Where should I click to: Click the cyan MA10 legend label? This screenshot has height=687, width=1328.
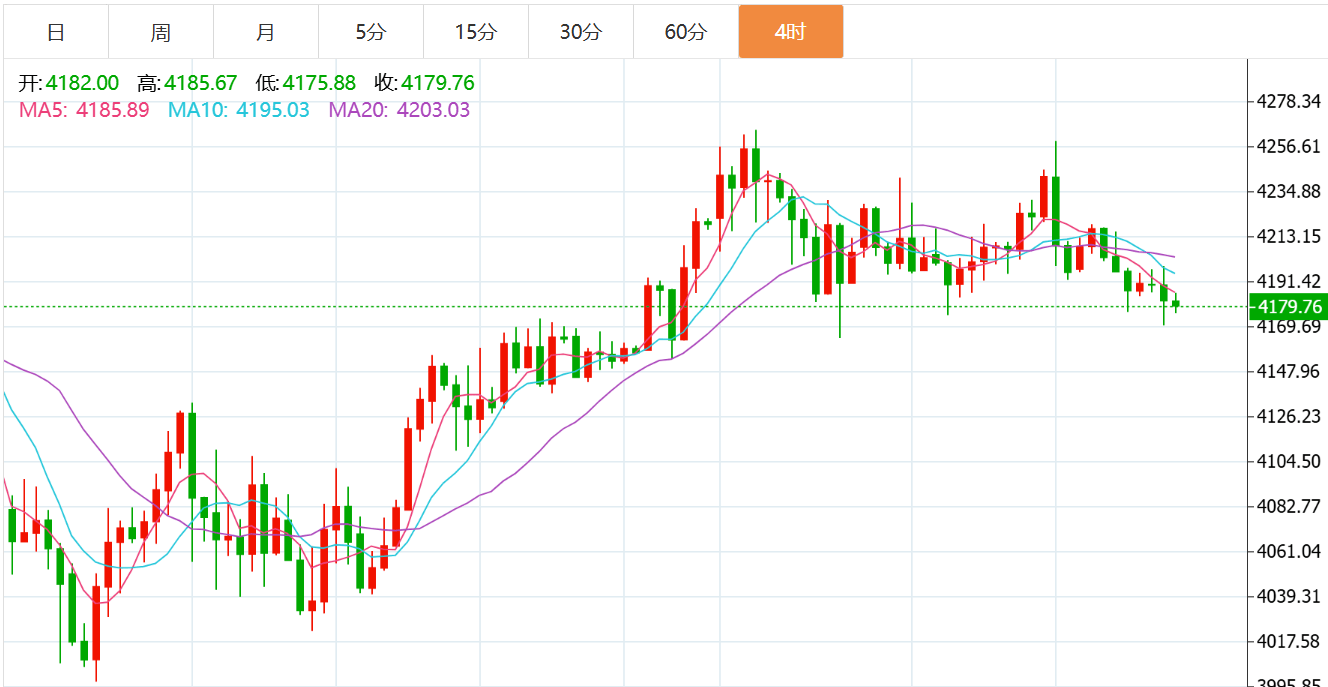pyautogui.click(x=239, y=110)
